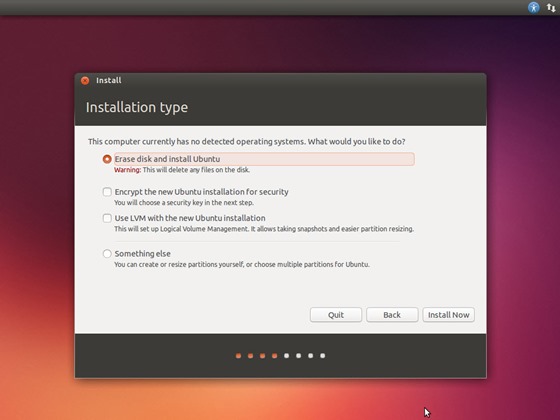Click the second orange progress dot
This screenshot has height=420, width=560.
250,356
